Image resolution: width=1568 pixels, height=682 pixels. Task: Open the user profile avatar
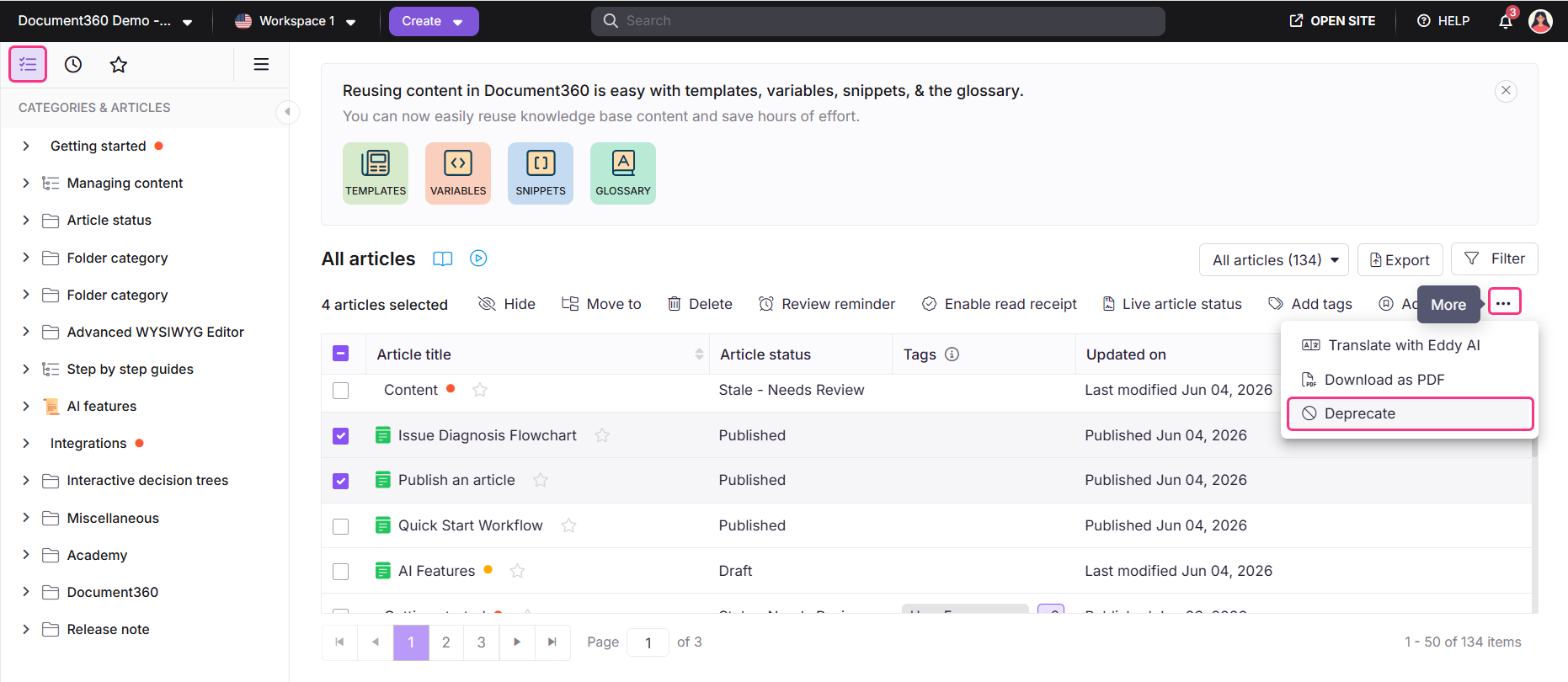click(1540, 21)
